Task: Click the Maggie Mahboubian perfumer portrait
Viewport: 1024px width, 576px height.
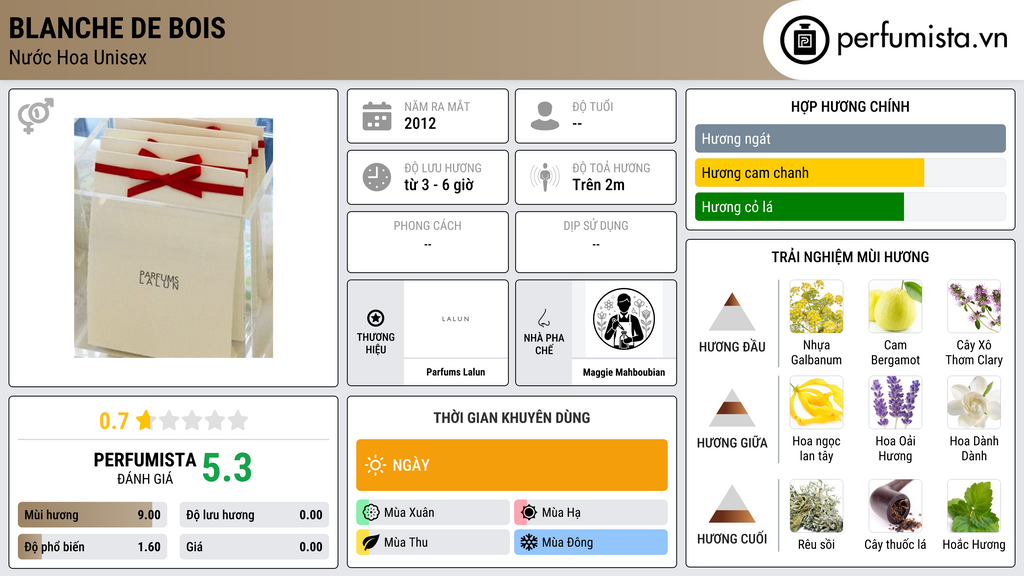Action: pos(624,319)
